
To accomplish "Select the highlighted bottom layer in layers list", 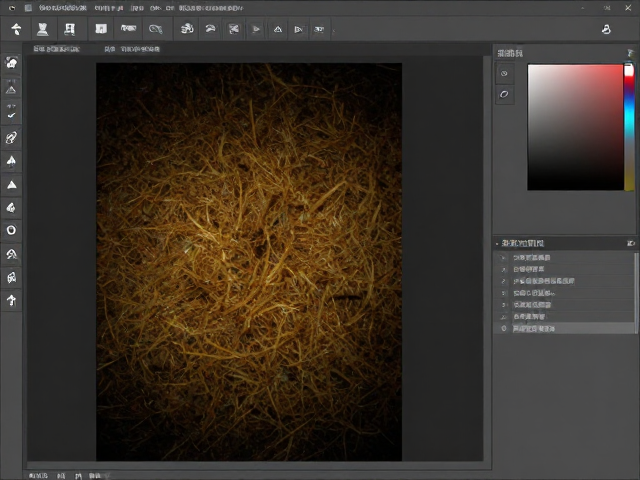I will pyautogui.click(x=565, y=328).
